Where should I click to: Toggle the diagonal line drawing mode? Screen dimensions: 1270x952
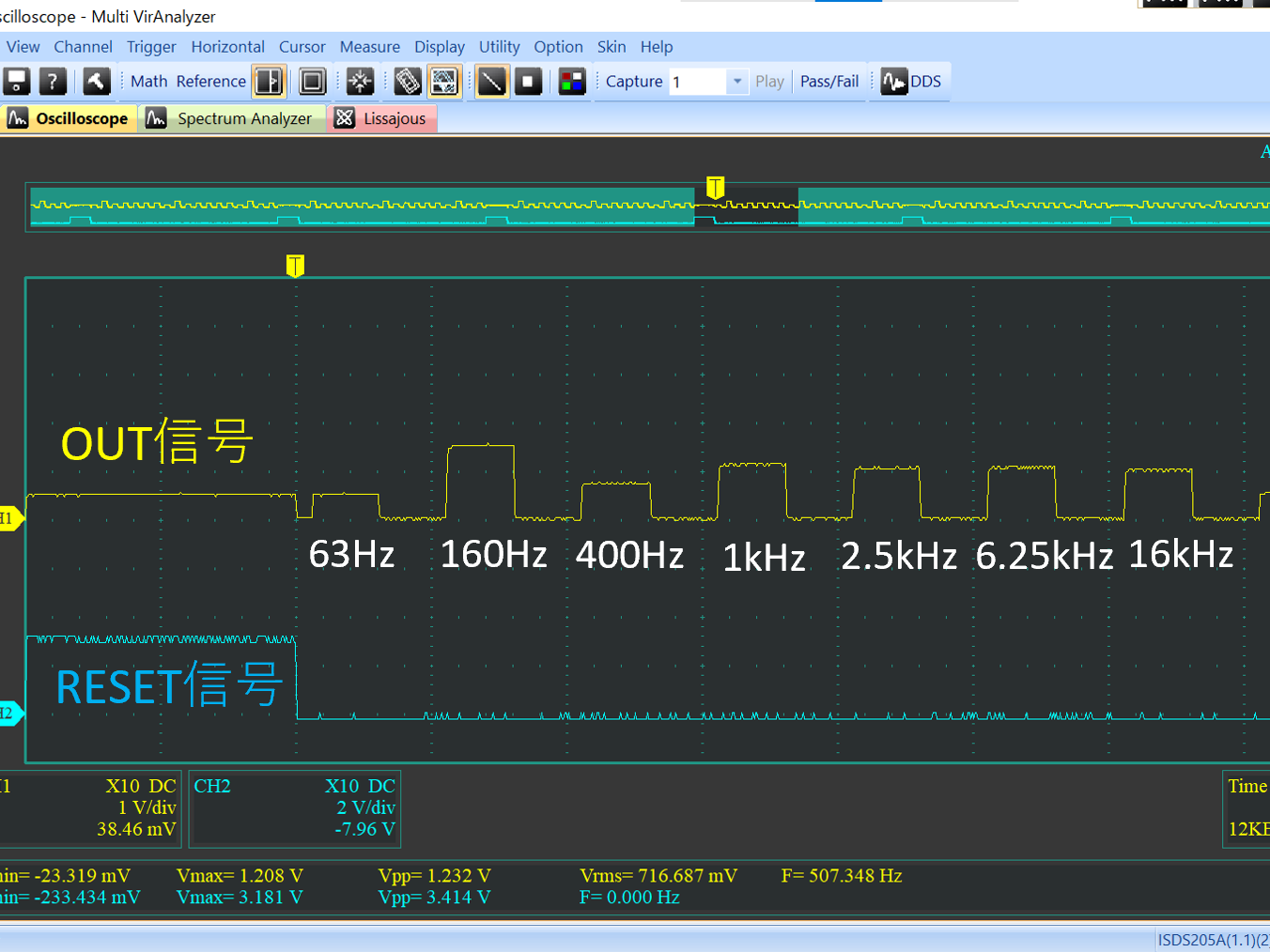click(491, 82)
